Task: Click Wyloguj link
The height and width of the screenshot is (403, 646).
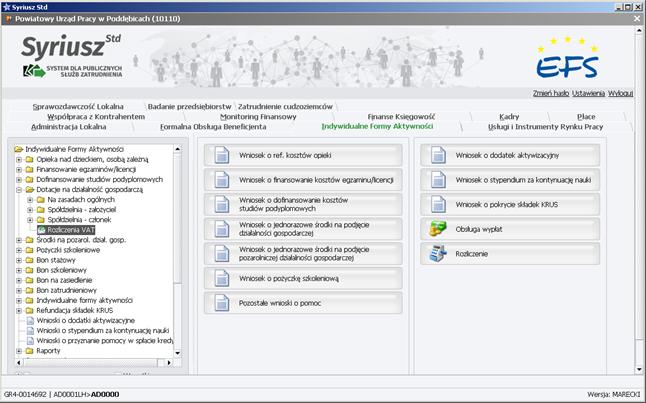Action: tap(620, 94)
